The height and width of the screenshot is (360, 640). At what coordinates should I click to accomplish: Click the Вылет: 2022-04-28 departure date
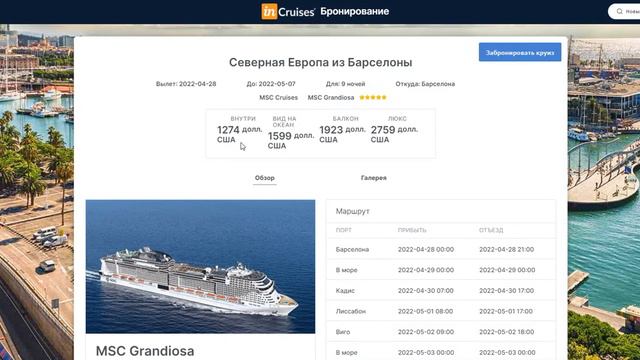(x=186, y=84)
